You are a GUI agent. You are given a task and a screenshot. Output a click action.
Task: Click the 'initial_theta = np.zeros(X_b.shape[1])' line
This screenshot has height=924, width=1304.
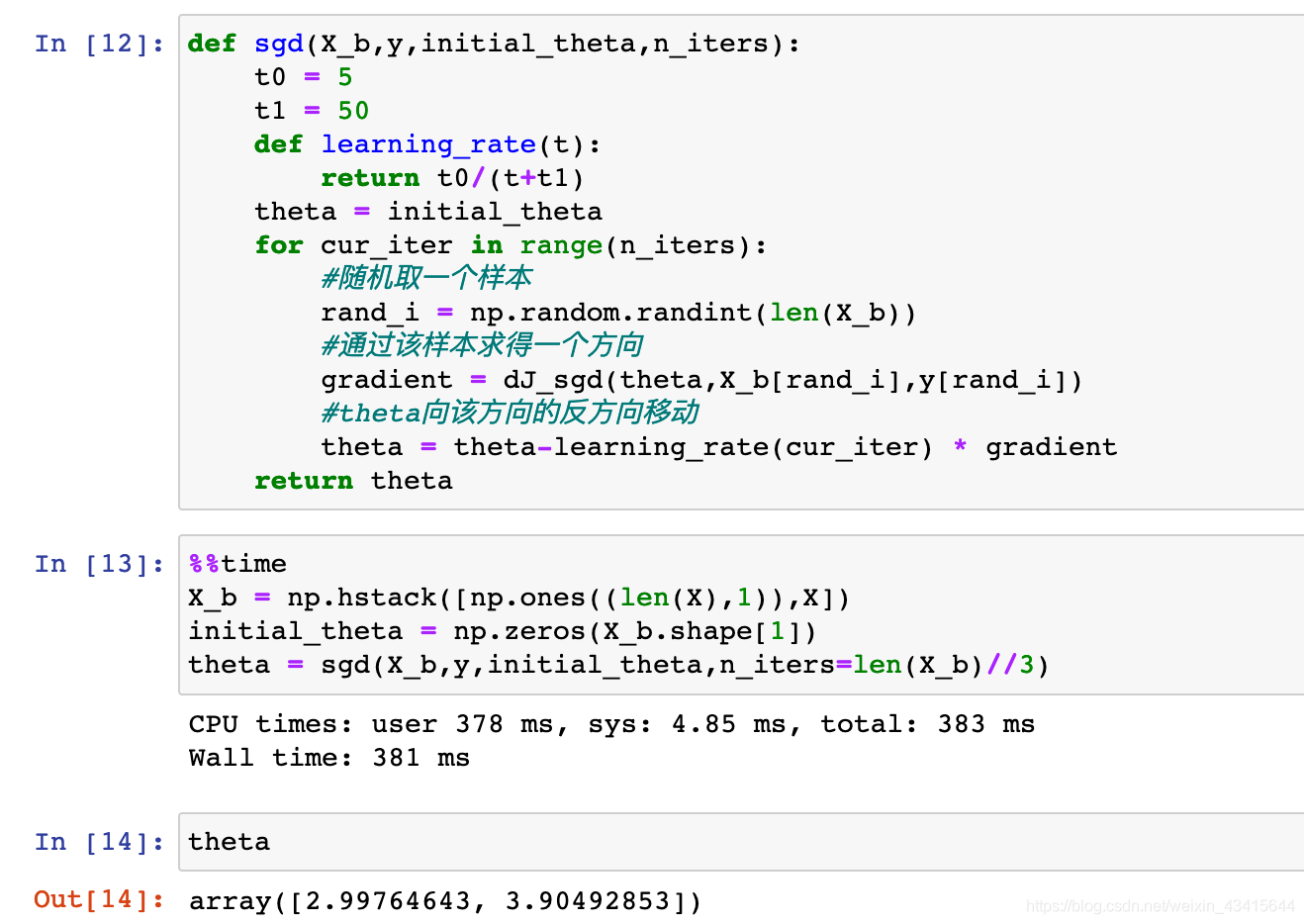[x=503, y=631]
